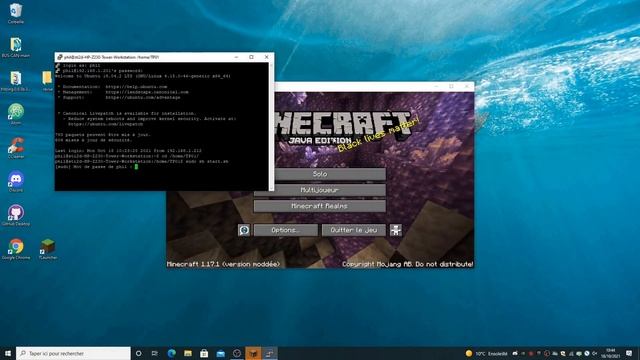The image size is (640, 360).
Task: Open the Minecraft language globe button
Action: tap(244, 230)
